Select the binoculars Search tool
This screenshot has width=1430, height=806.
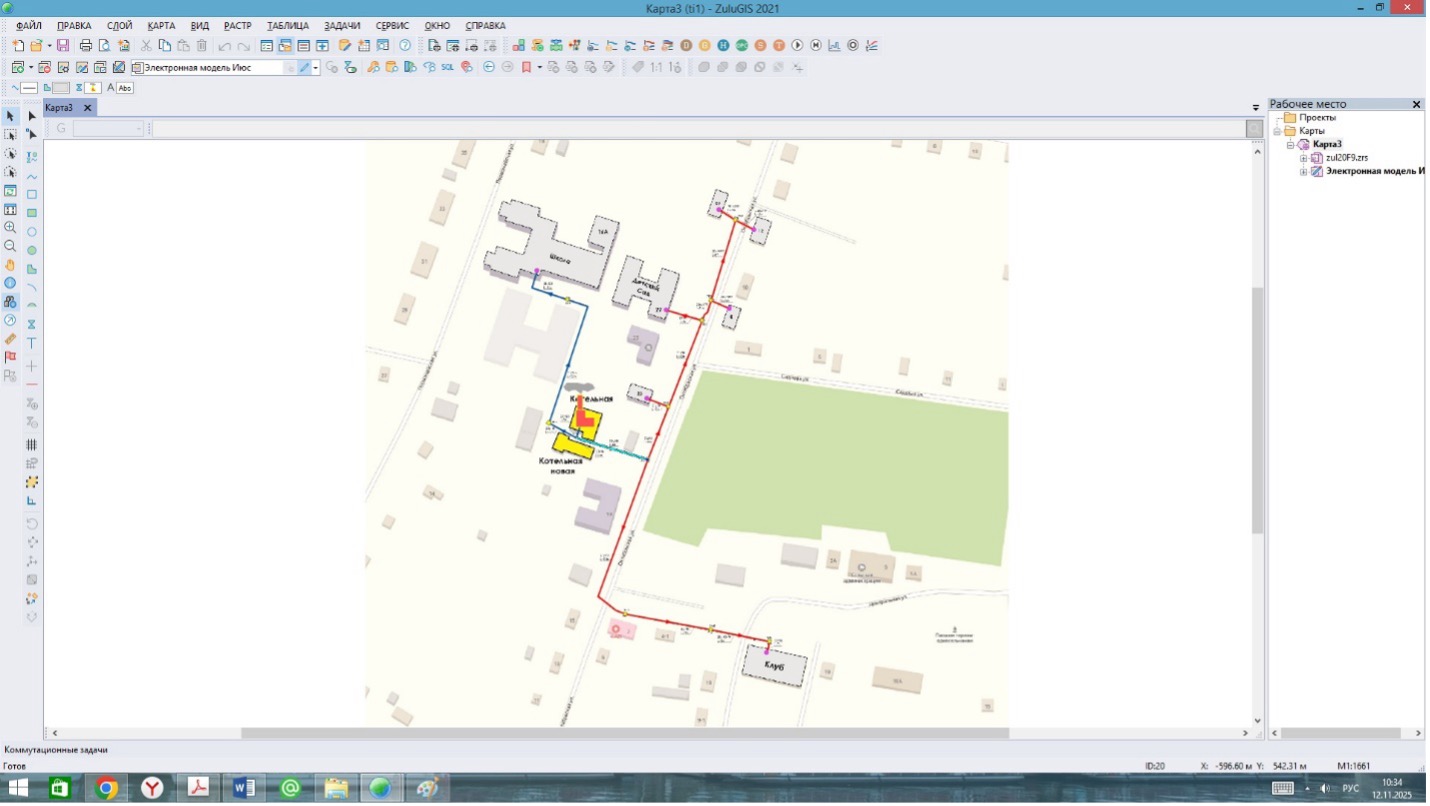[10, 302]
